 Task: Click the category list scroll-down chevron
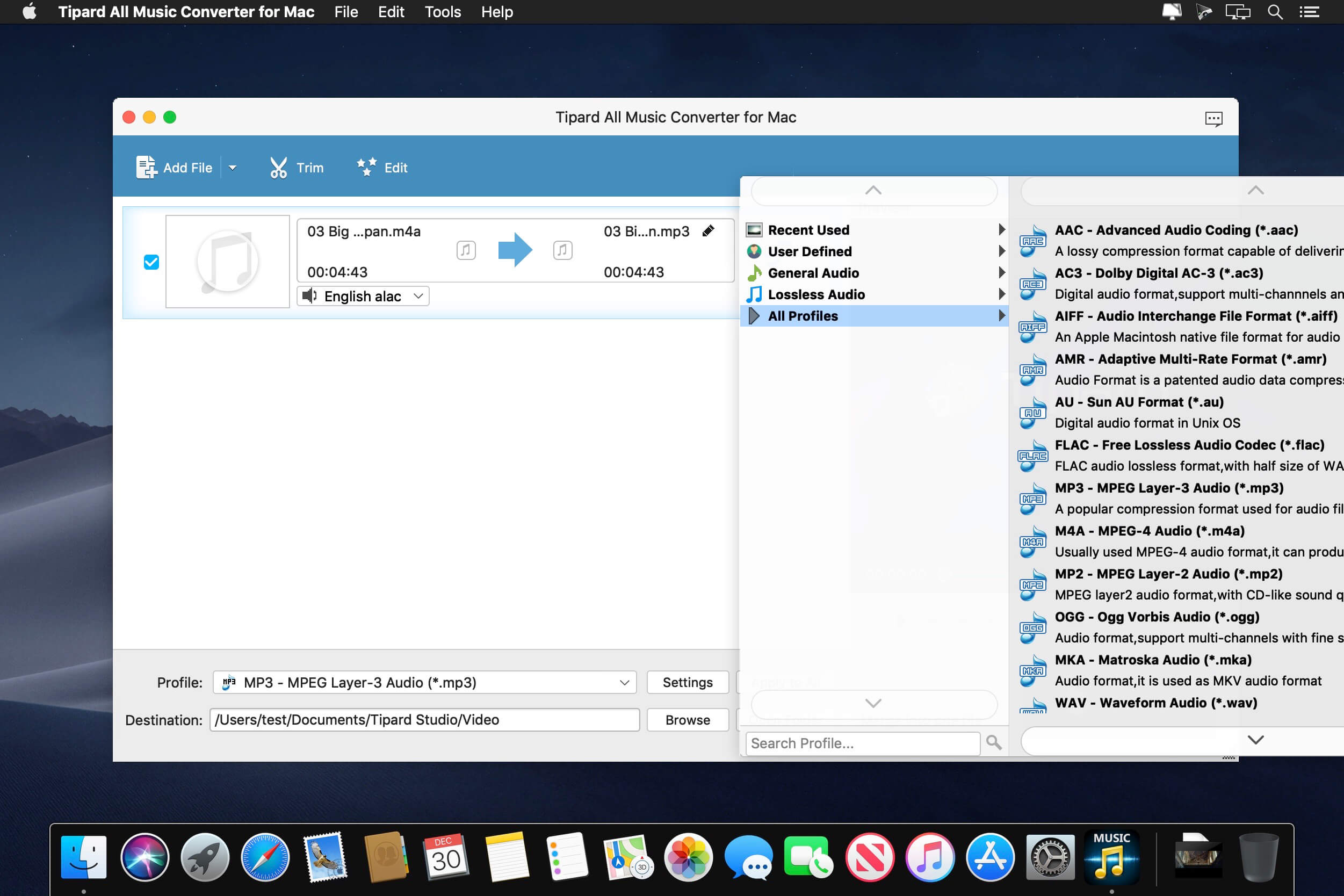[x=874, y=704]
